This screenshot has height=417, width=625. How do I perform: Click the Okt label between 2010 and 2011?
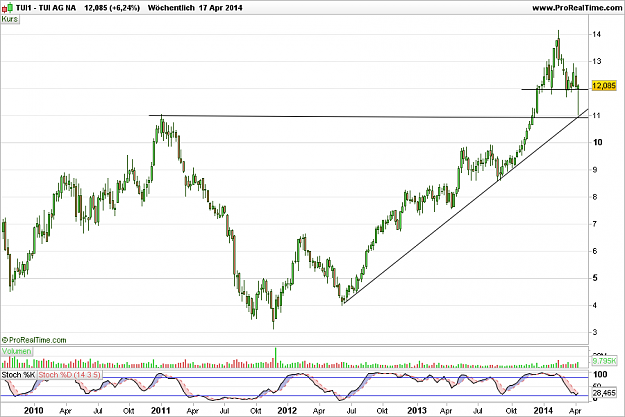tap(128, 411)
